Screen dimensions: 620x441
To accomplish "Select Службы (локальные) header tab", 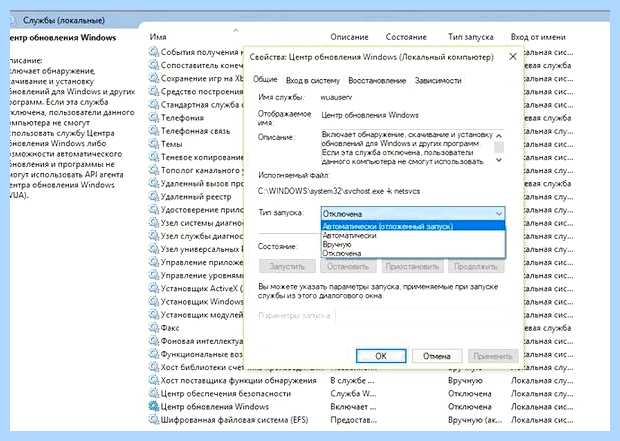I will (x=64, y=20).
